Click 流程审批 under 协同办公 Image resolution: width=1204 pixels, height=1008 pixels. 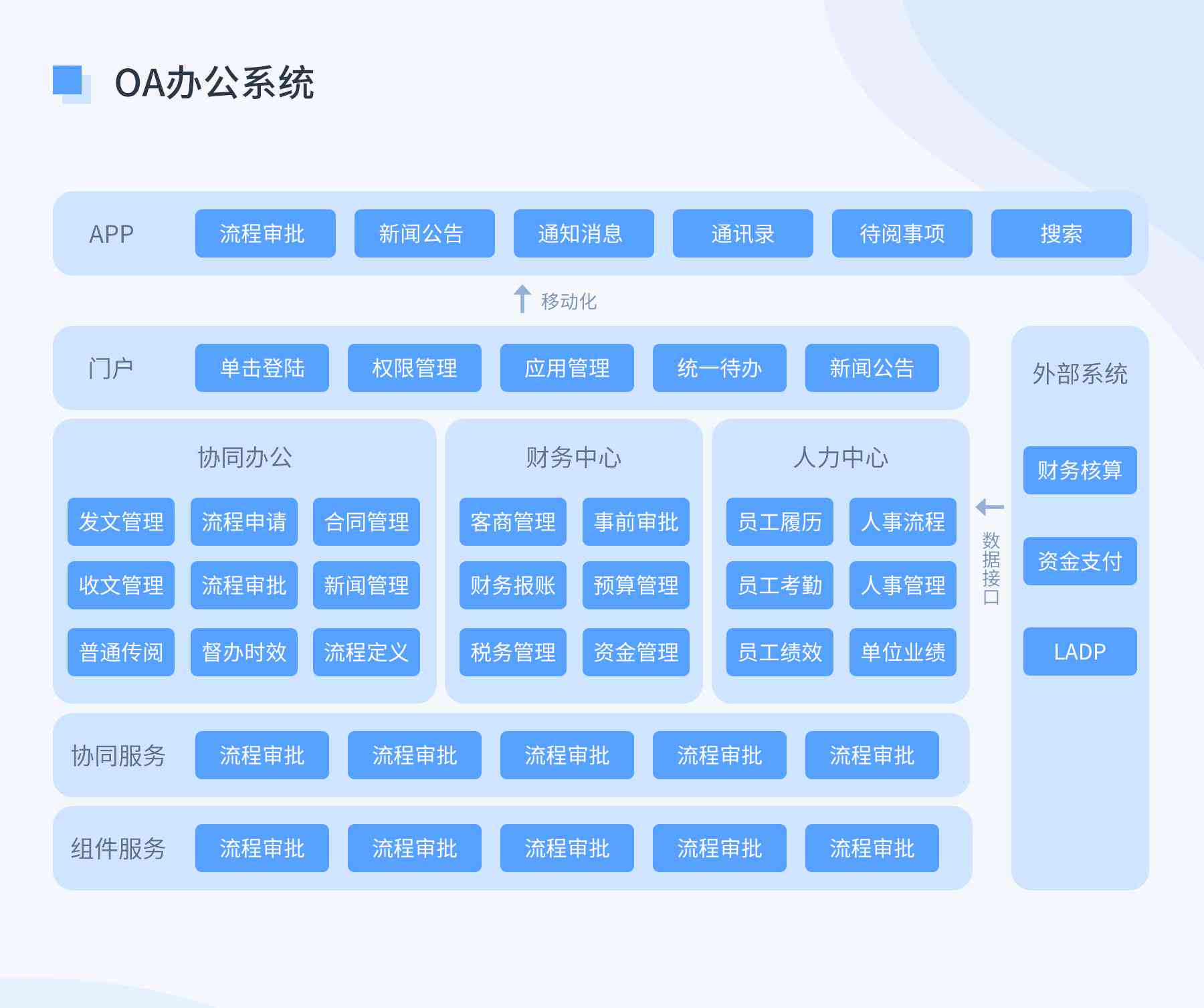[243, 585]
